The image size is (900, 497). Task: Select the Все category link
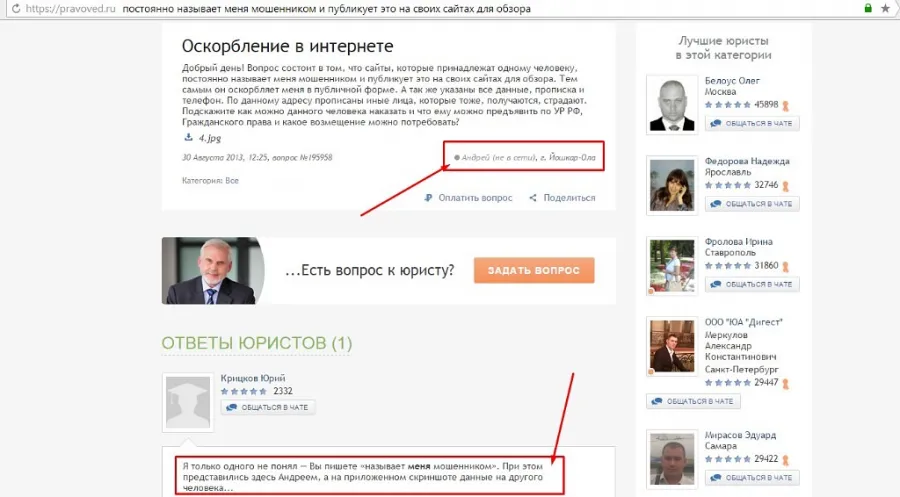[232, 180]
